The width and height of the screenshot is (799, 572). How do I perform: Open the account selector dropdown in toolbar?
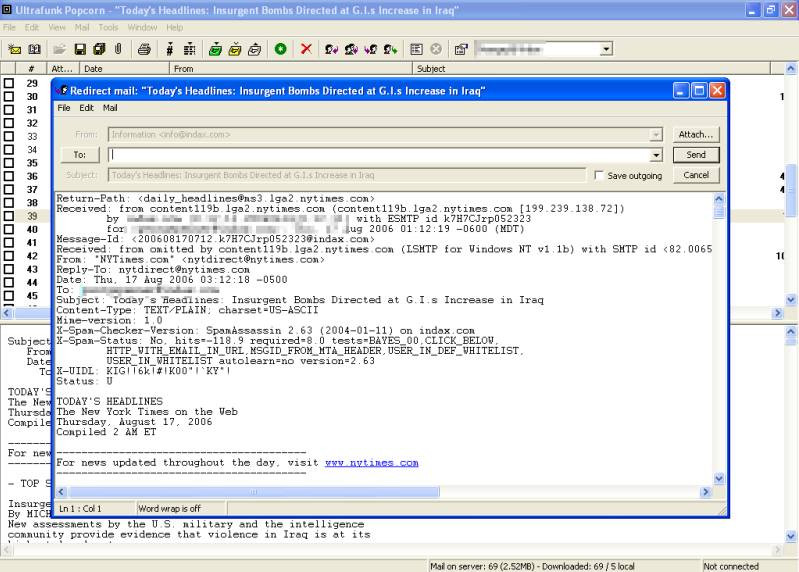click(x=606, y=49)
